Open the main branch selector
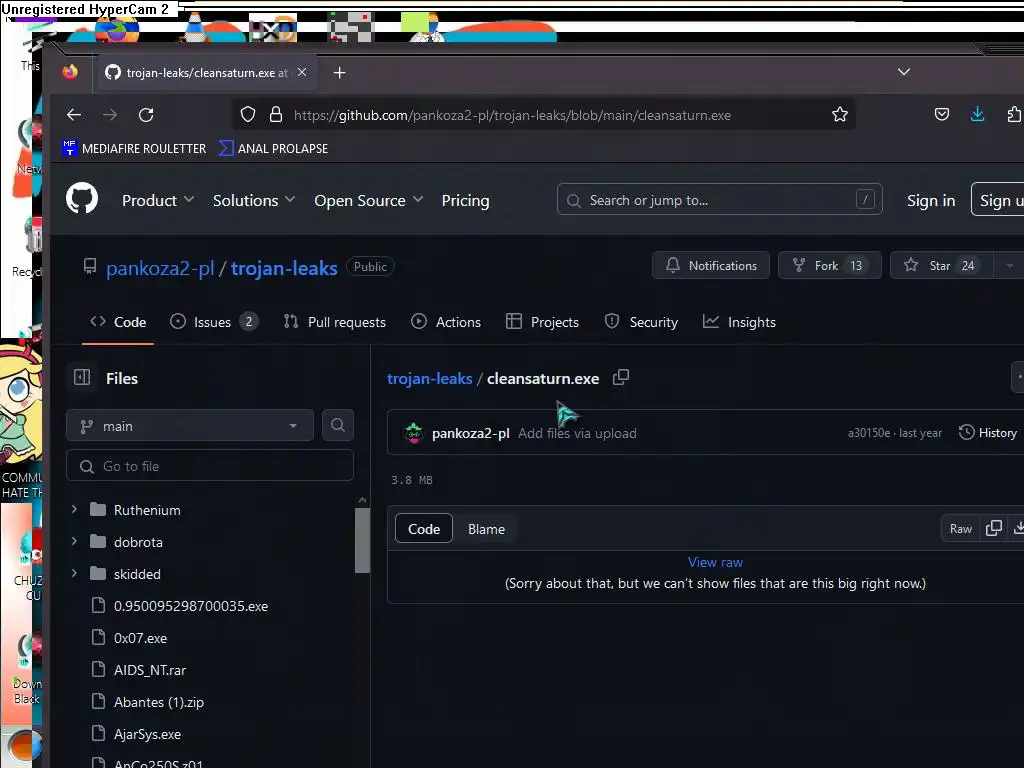The image size is (1024, 768). (190, 426)
